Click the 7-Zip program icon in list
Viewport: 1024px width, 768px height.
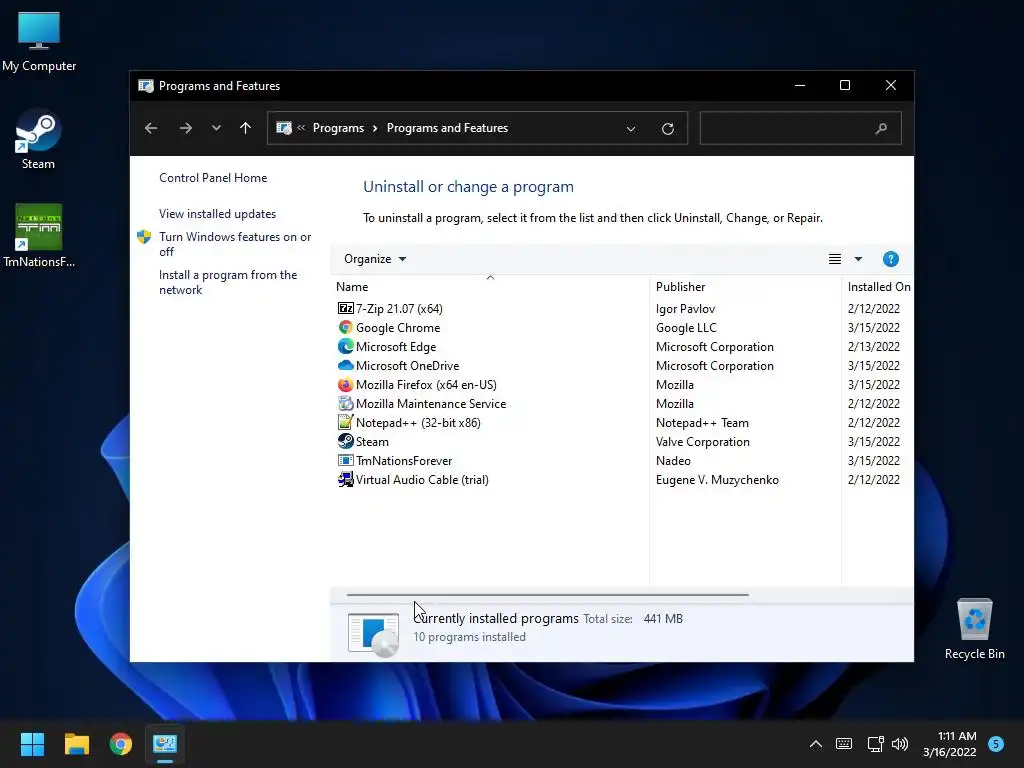(x=345, y=308)
